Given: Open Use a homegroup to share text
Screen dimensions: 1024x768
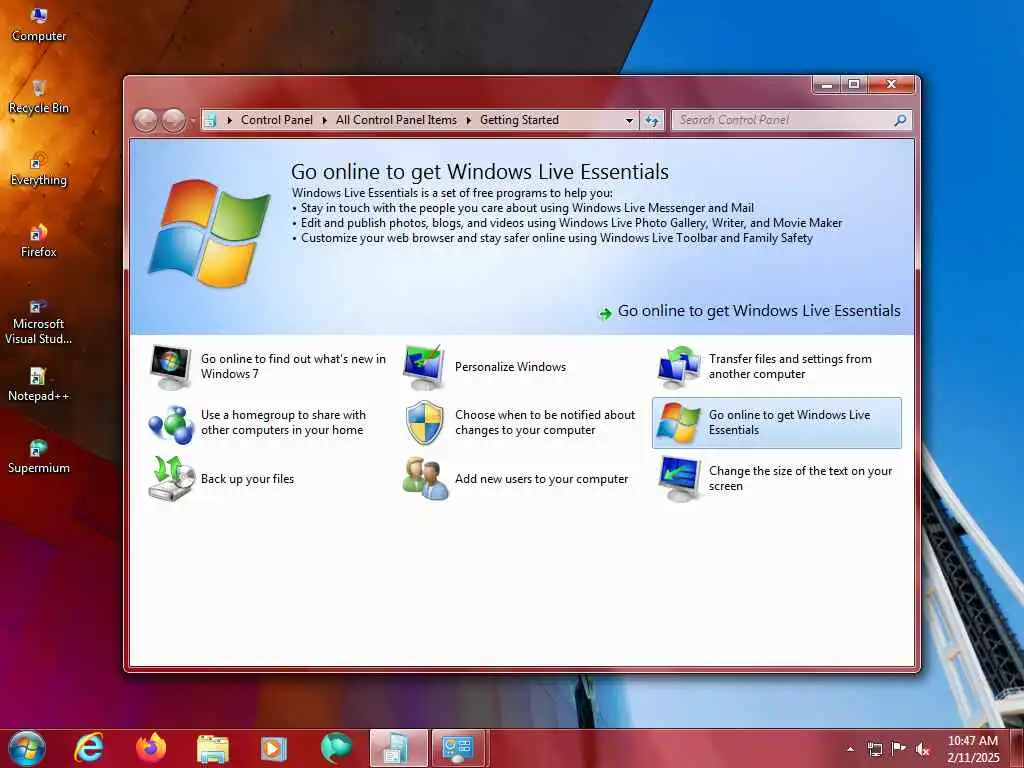Looking at the screenshot, I should point(283,423).
